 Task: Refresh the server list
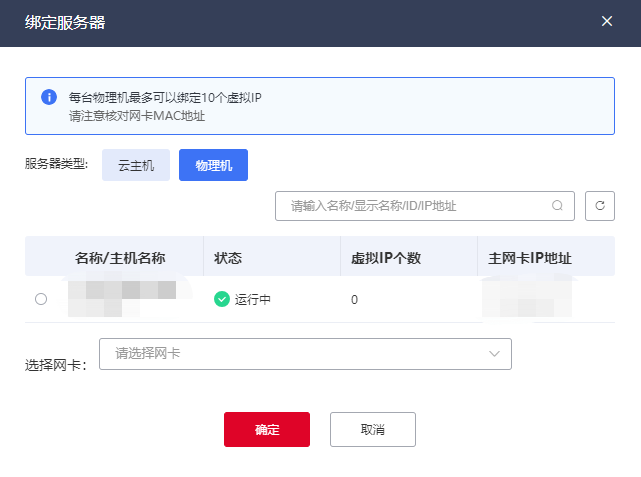(x=600, y=206)
